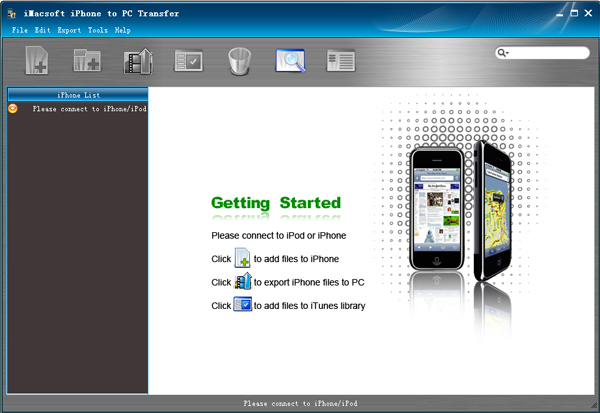The height and width of the screenshot is (413, 600).
Task: Click the add folder toolbar icon
Action: (x=87, y=60)
